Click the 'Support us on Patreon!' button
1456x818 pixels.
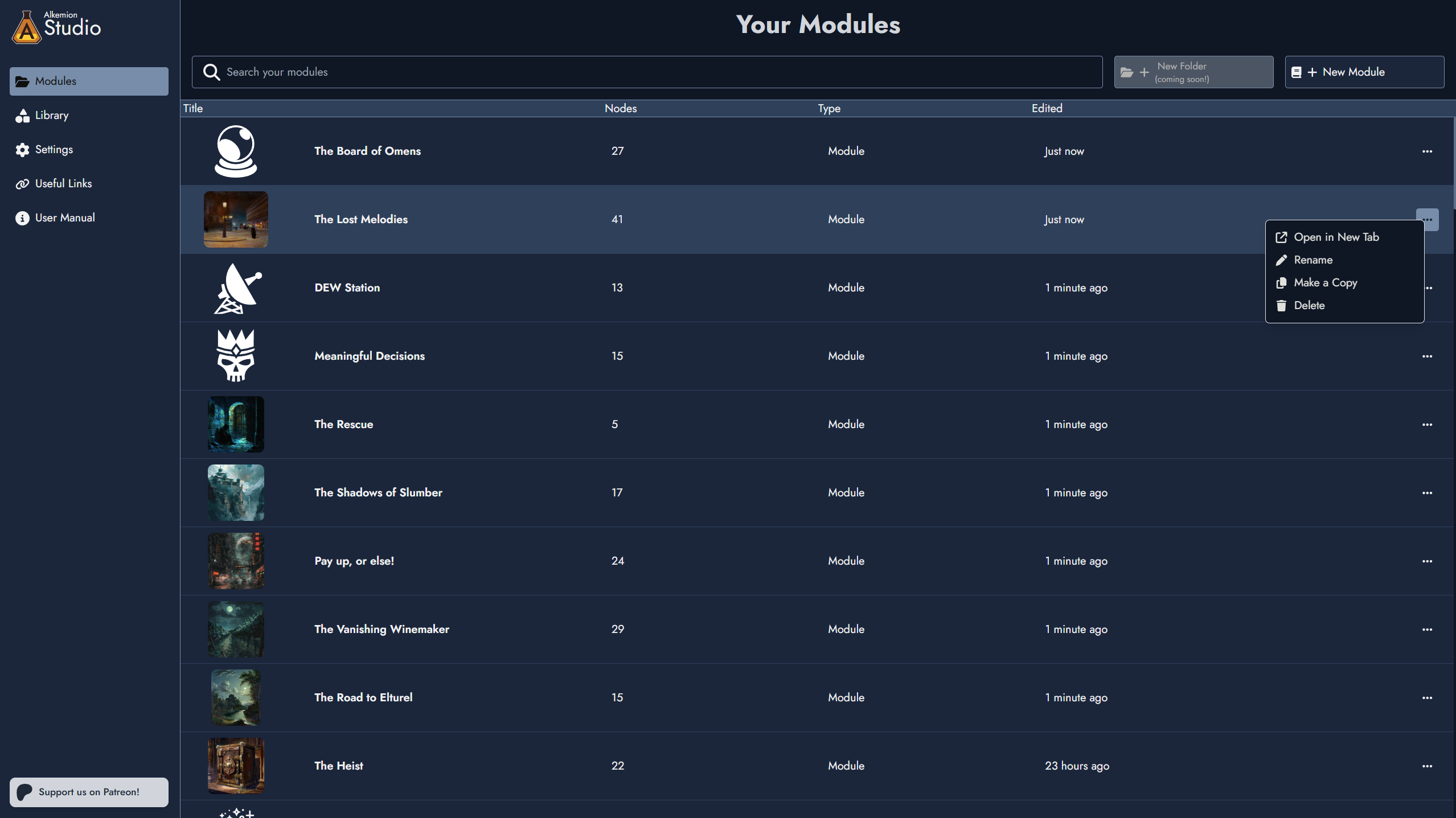pos(89,791)
